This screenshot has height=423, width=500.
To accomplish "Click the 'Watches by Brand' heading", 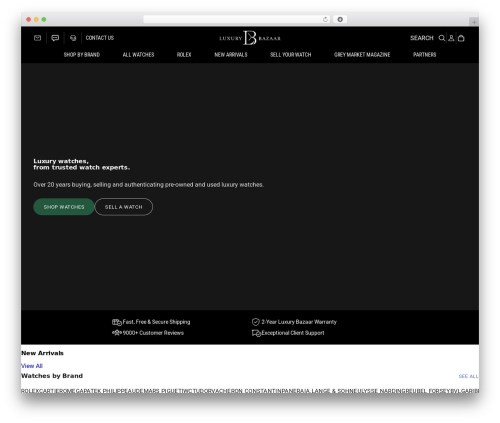I will click(52, 376).
